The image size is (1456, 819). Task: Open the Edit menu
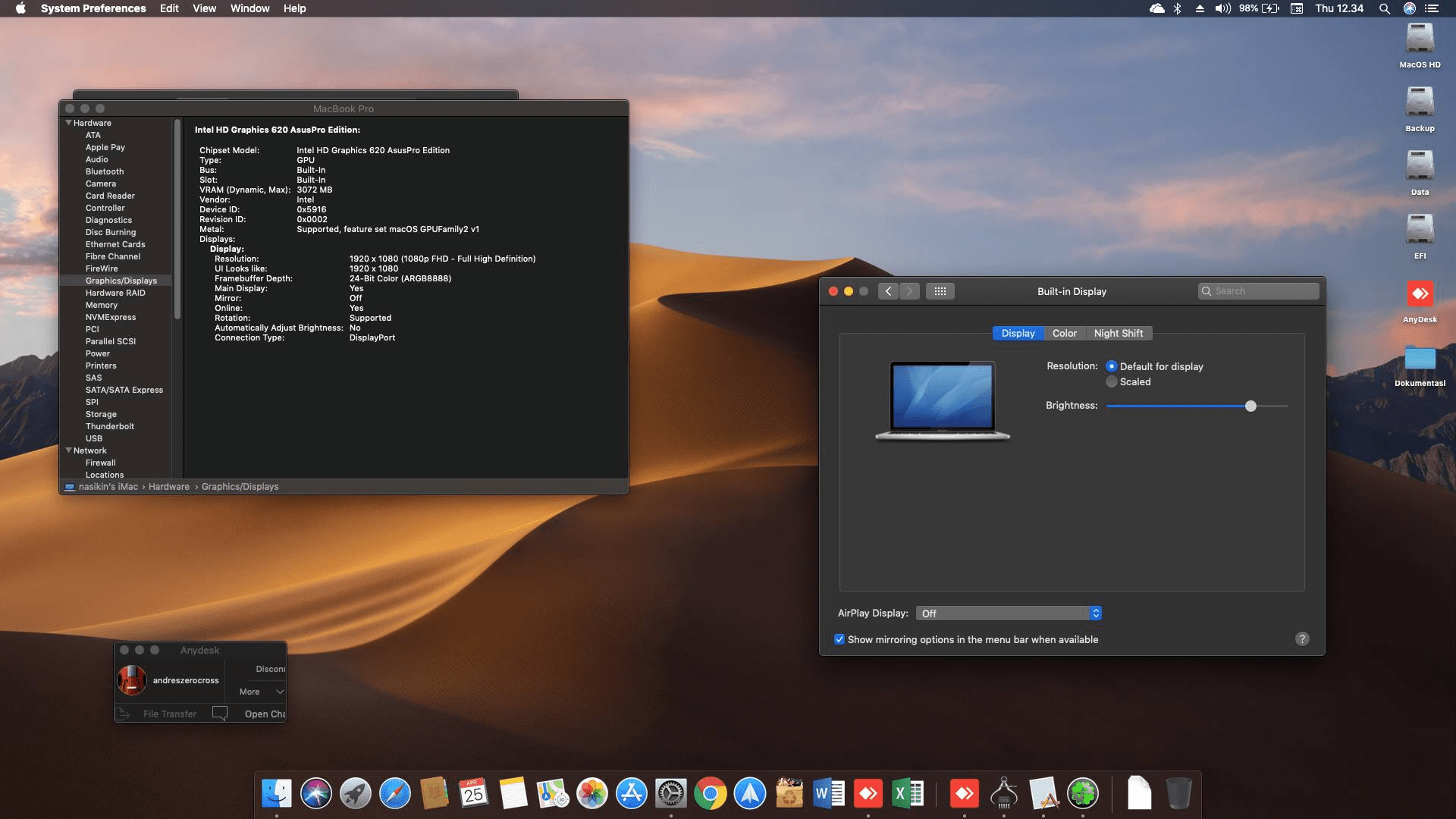[x=169, y=8]
